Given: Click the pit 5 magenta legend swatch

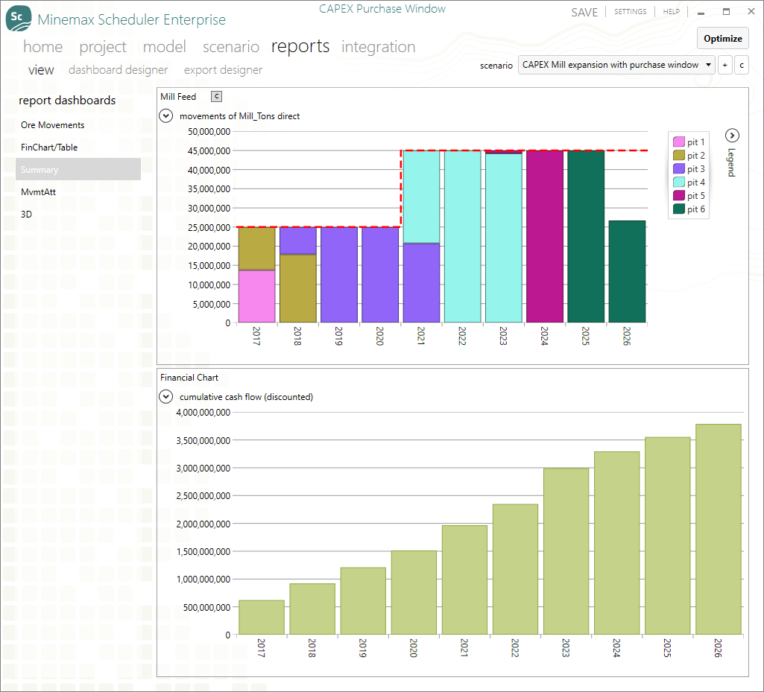Looking at the screenshot, I should tap(679, 195).
